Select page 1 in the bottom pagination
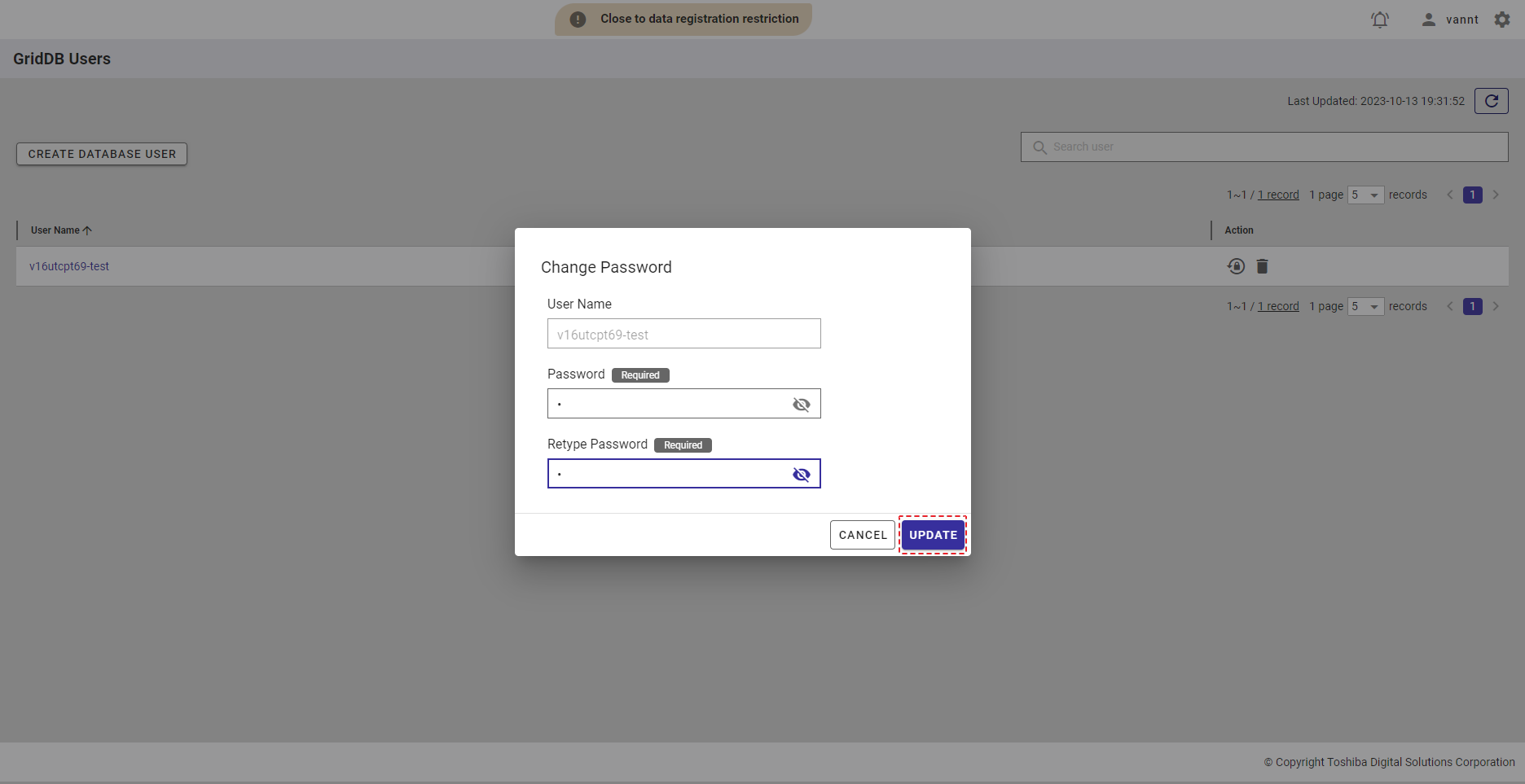Viewport: 1525px width, 784px height. (x=1472, y=307)
